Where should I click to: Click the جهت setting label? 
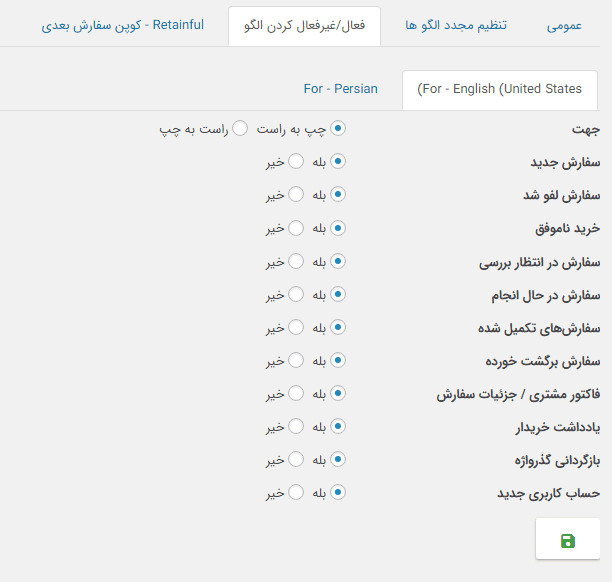point(586,129)
